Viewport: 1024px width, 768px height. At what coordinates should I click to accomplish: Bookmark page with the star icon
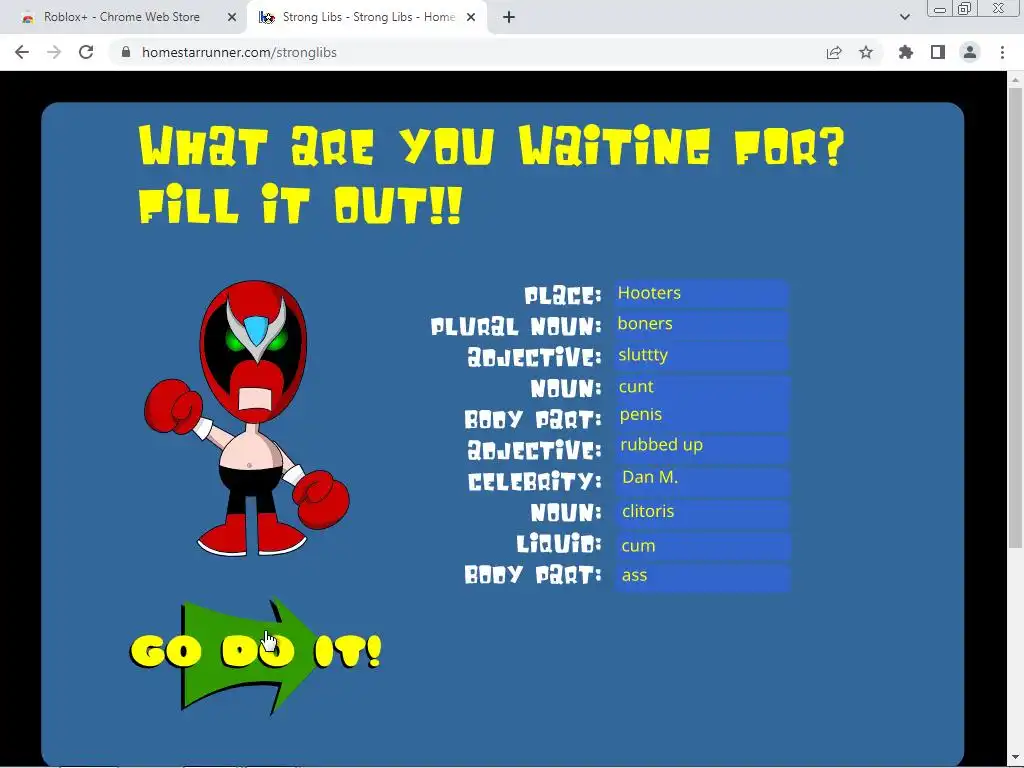866,52
